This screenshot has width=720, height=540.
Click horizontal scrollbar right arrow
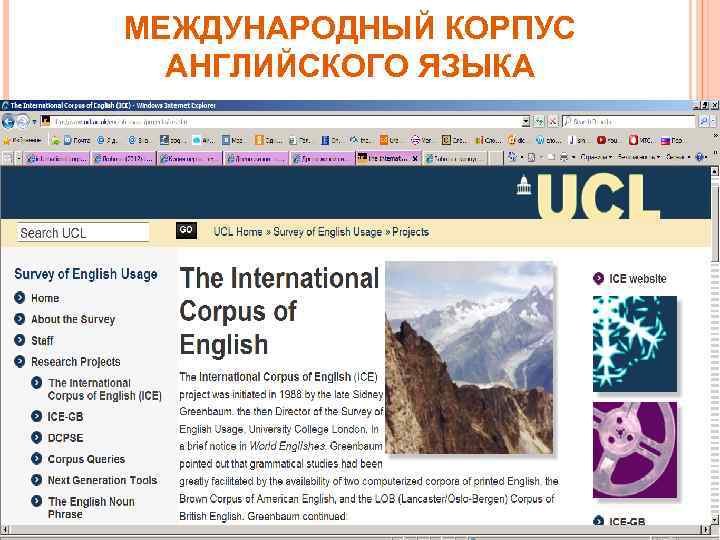pos(706,529)
